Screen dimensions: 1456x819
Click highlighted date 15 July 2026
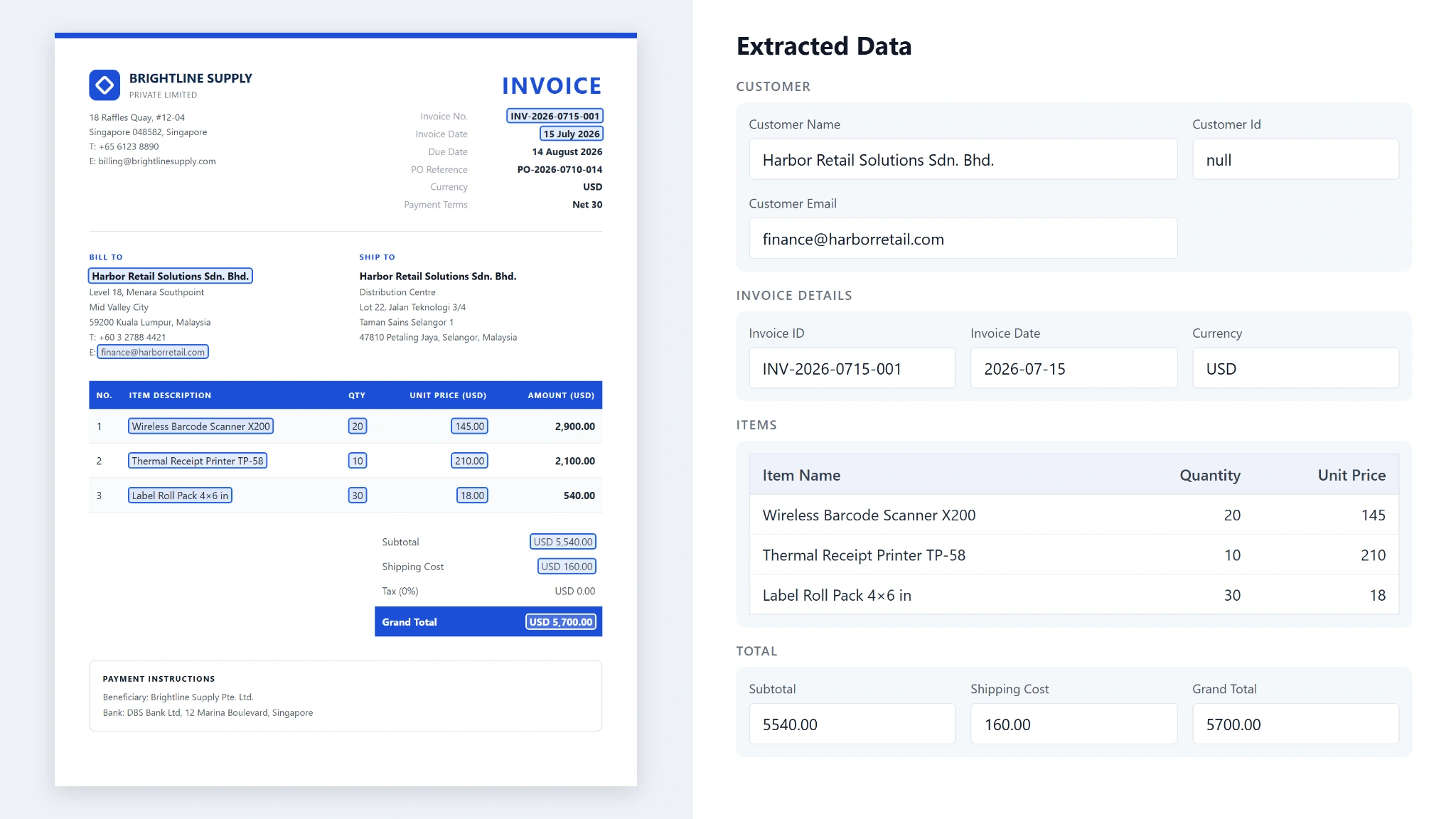click(x=572, y=134)
